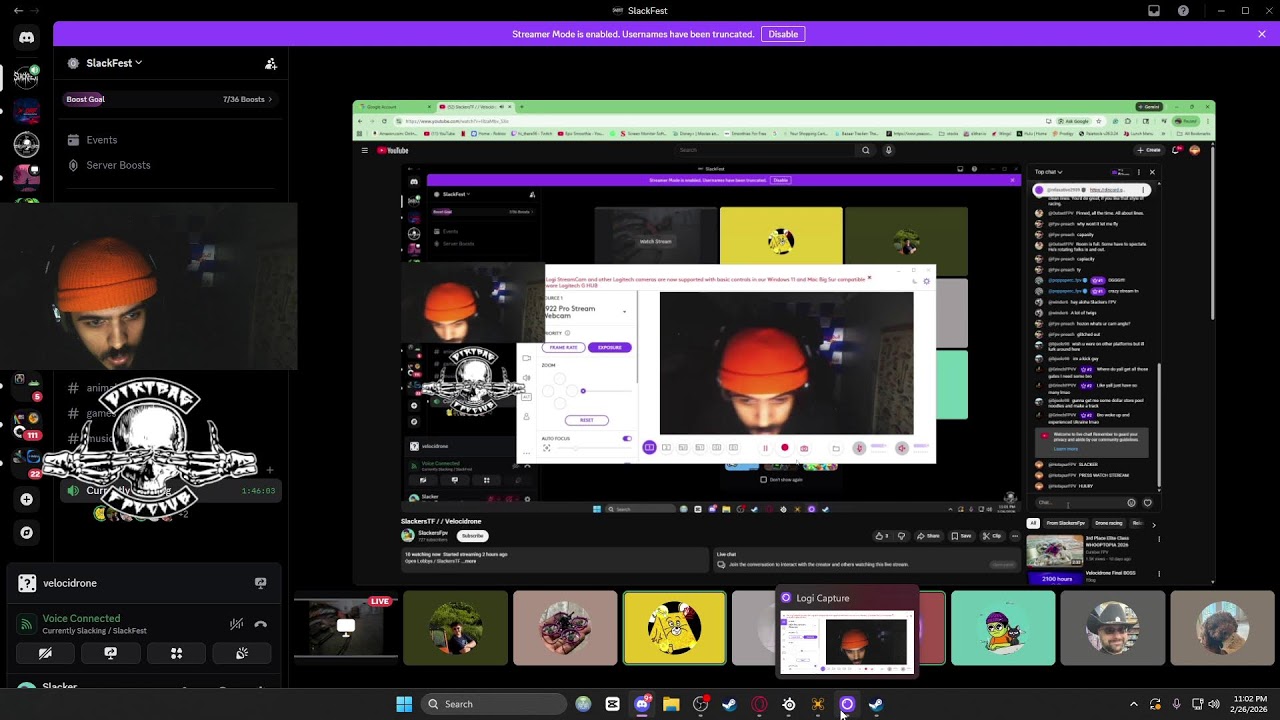Toggle noise suppression beside Voice Connected
1280x720 pixels.
[x=236, y=624]
